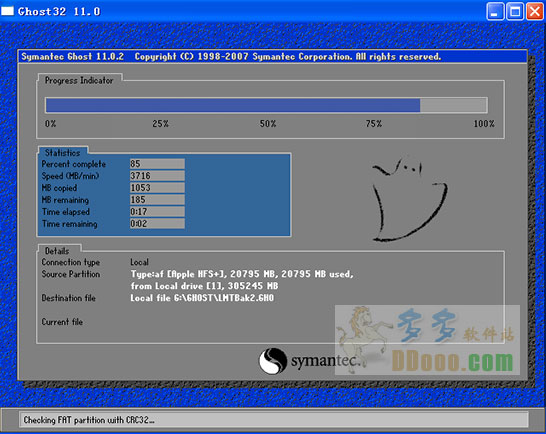The height and width of the screenshot is (434, 546).
Task: Click the Time elapsed value 0:17
Action: click(x=157, y=211)
